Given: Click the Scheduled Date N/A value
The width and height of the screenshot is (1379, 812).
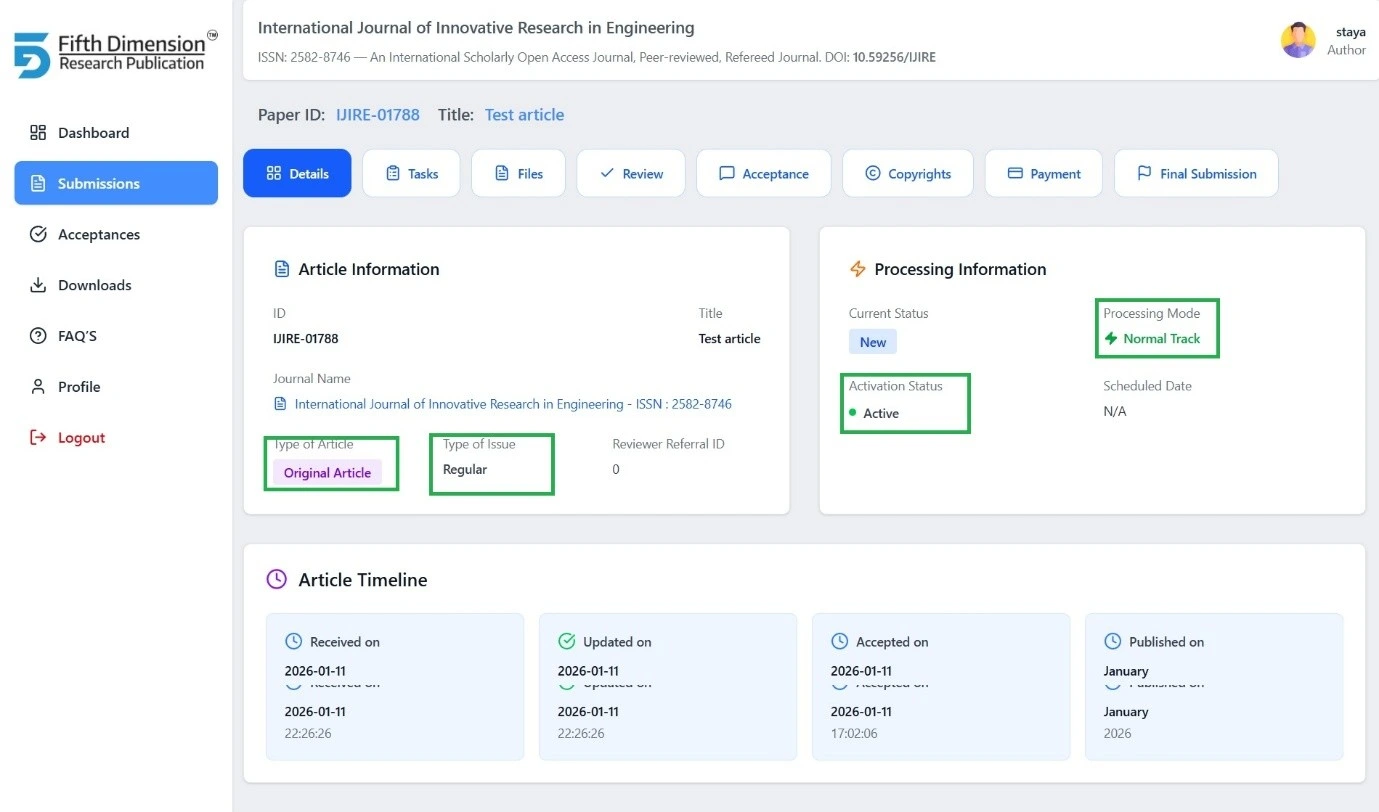Looking at the screenshot, I should (x=1115, y=411).
